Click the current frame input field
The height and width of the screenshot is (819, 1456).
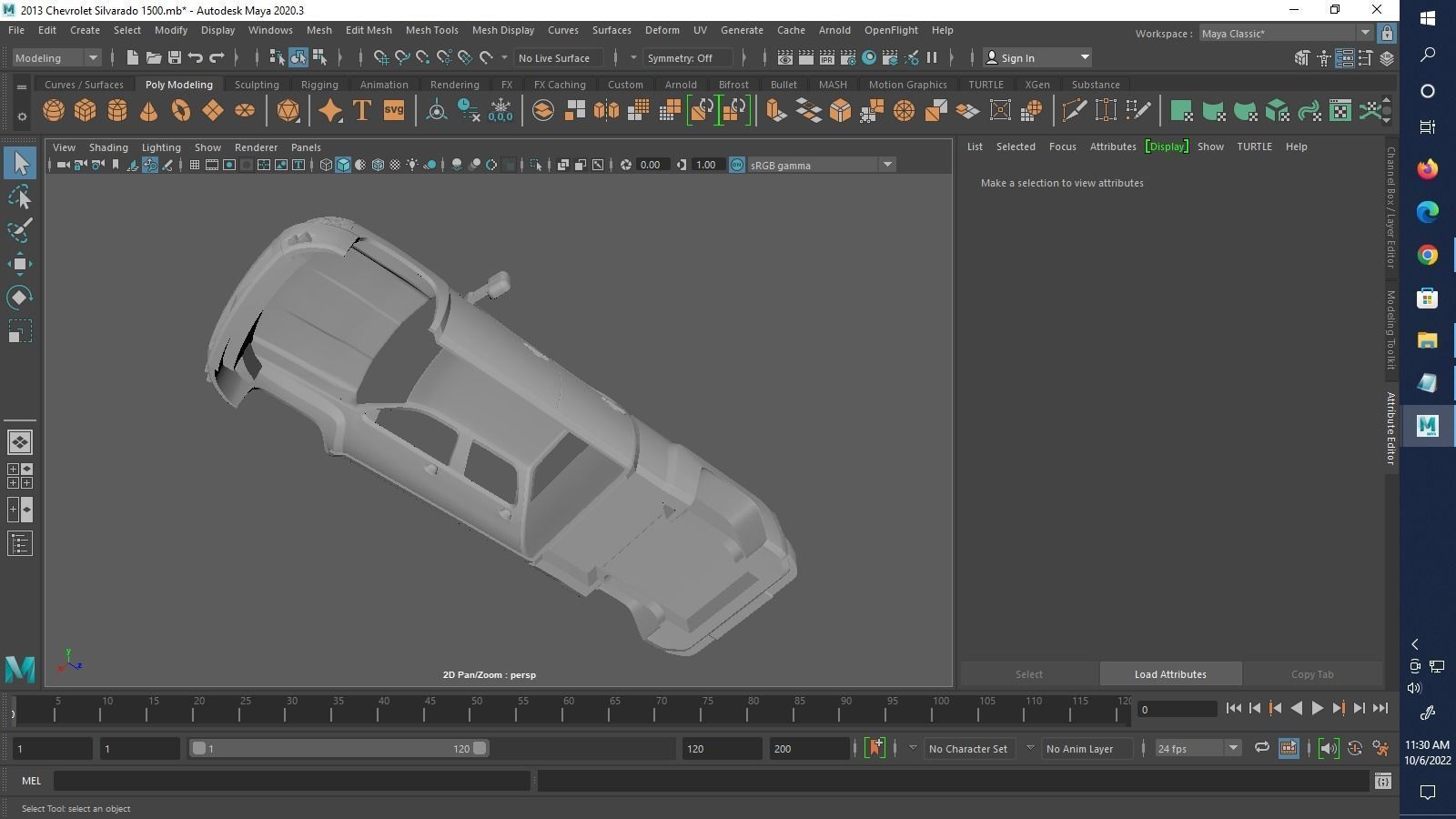[1178, 709]
